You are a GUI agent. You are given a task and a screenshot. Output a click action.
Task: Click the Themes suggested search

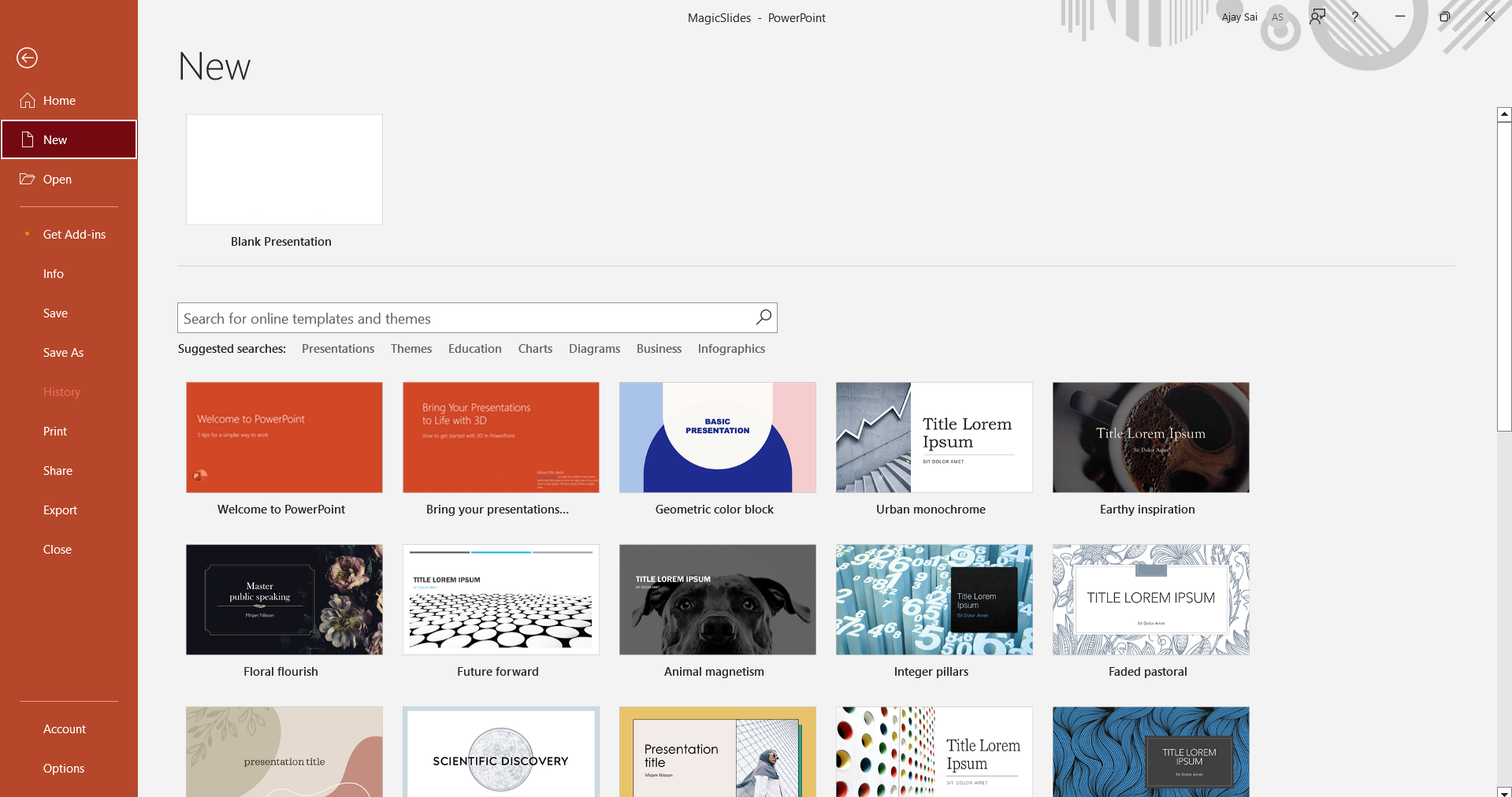pyautogui.click(x=411, y=349)
